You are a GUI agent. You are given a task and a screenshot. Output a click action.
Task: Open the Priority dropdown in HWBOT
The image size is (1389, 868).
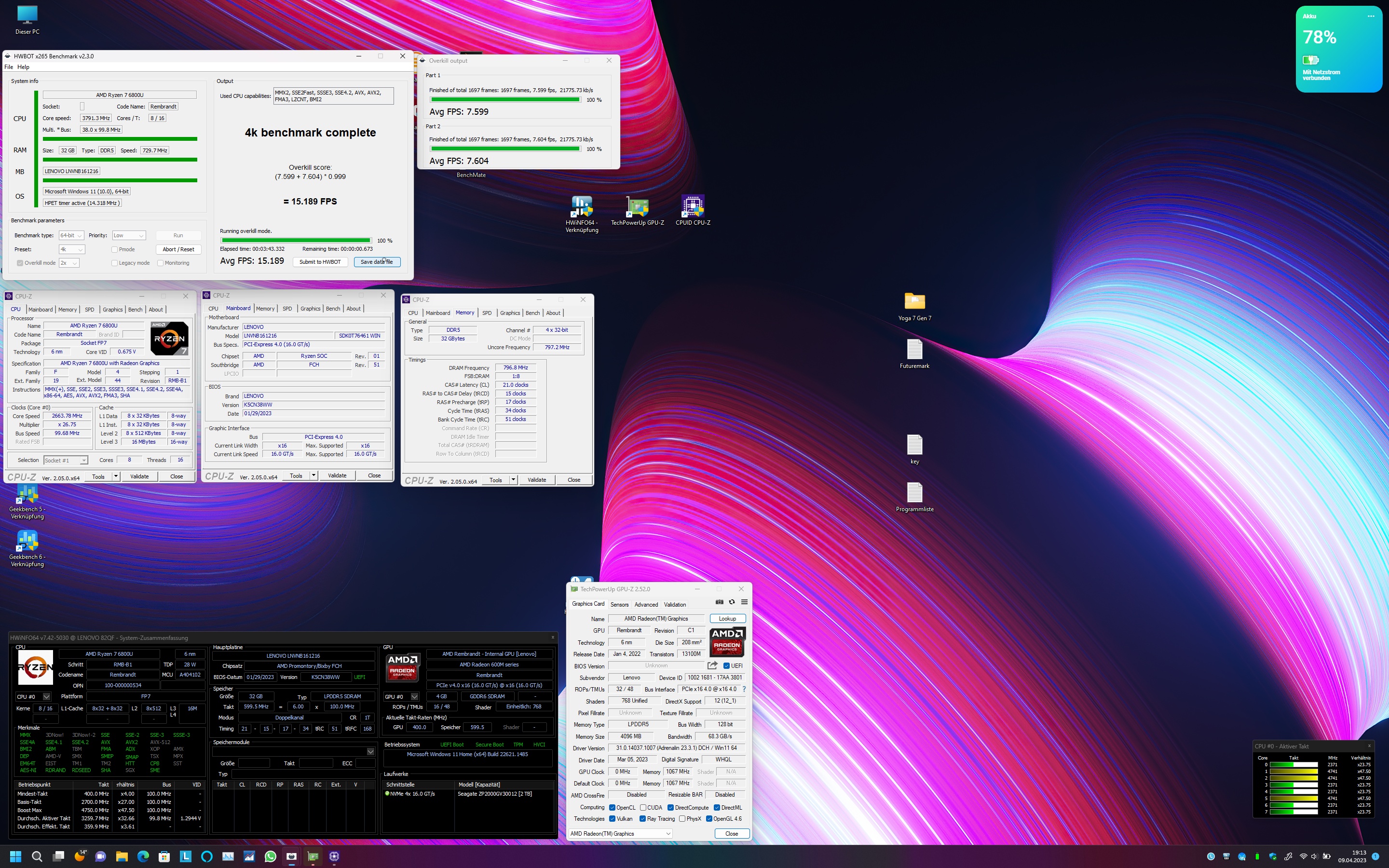pyautogui.click(x=129, y=235)
